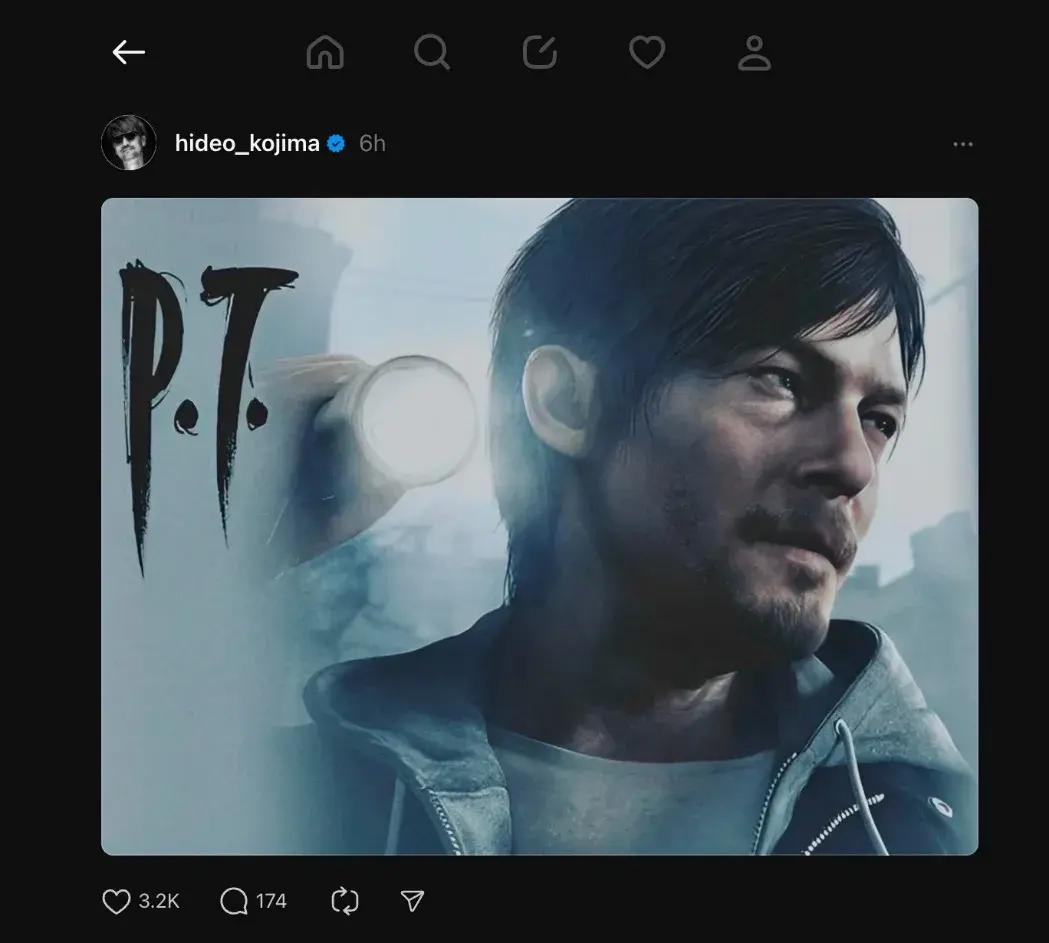Go back using the left arrow
This screenshot has height=943, width=1049.
tap(129, 52)
